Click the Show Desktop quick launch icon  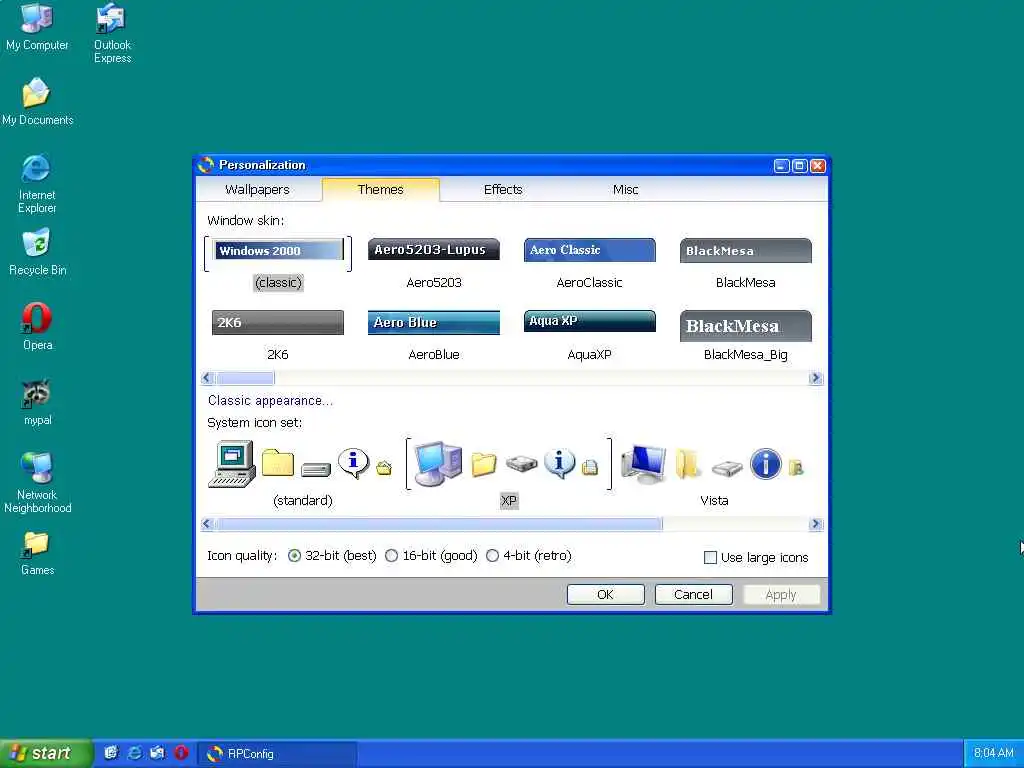point(112,753)
